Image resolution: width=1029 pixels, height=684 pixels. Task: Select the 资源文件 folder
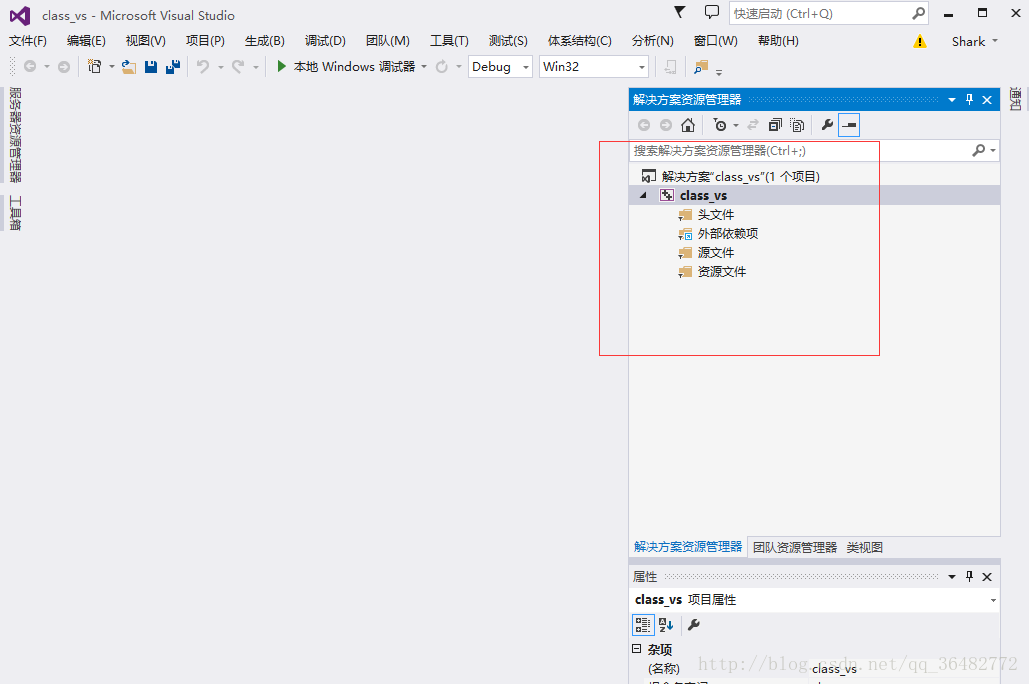coord(721,271)
